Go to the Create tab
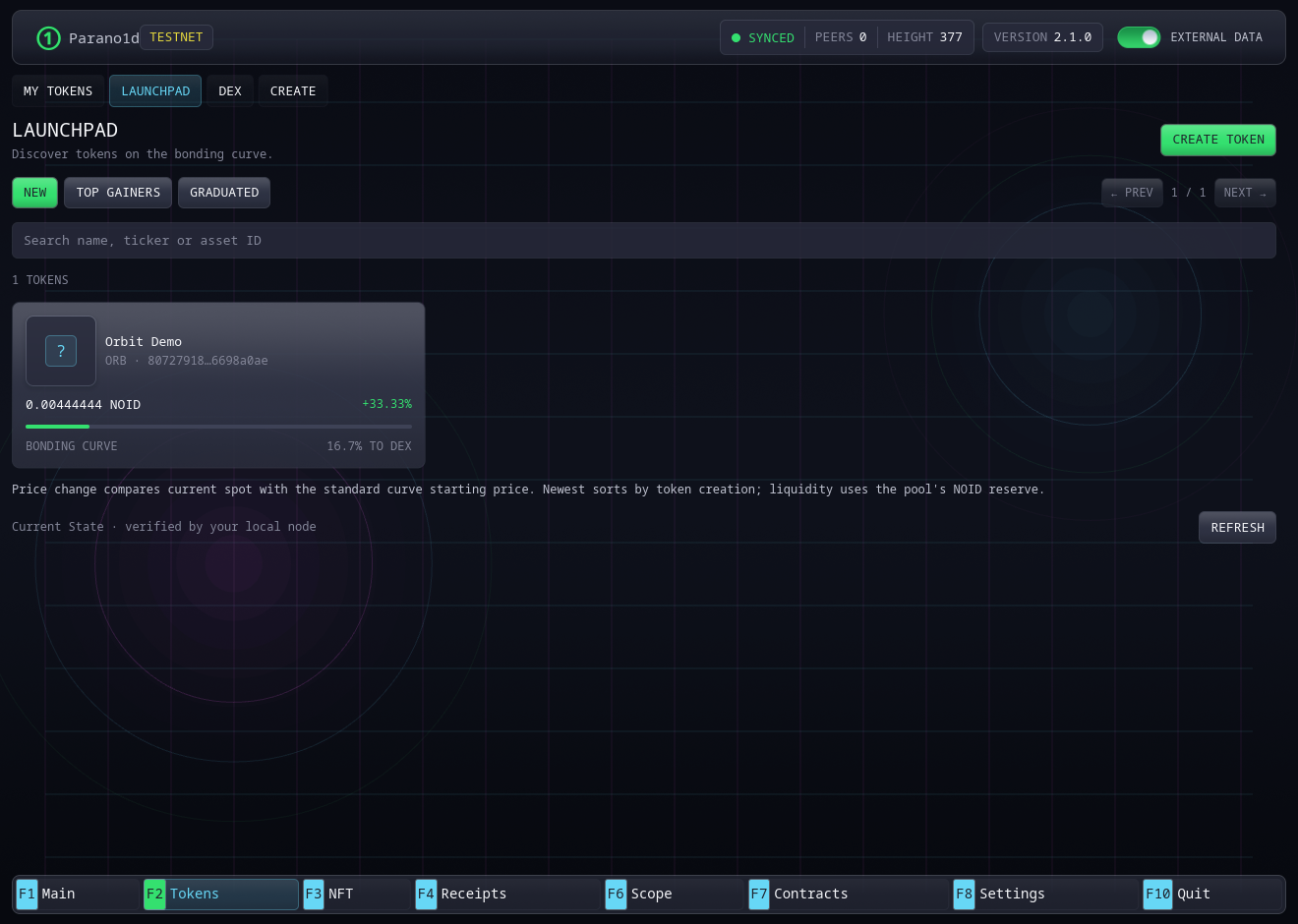Viewport: 1298px width, 924px height. coord(293,91)
